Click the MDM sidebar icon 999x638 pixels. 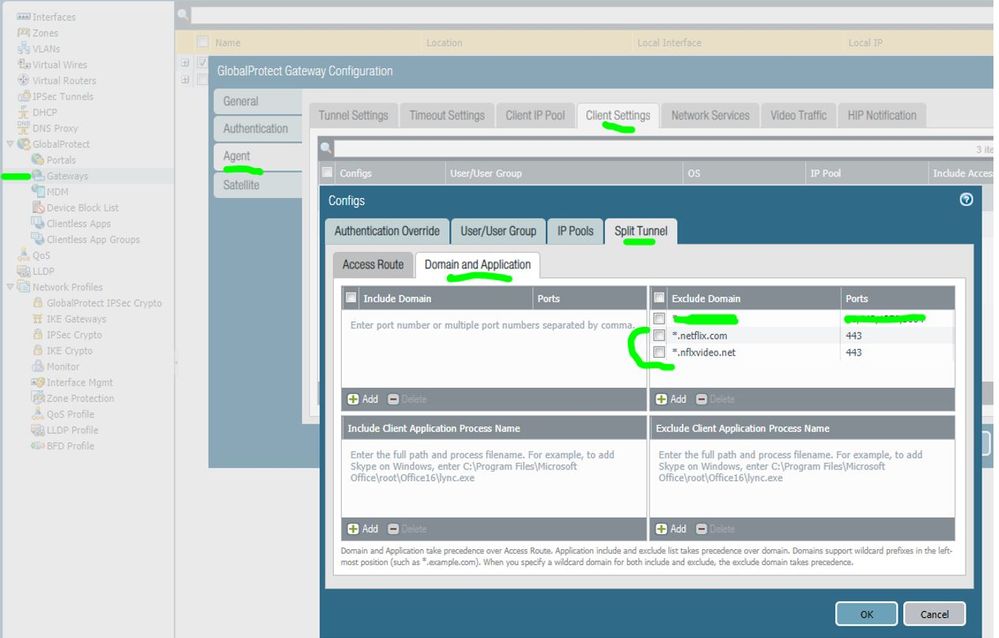click(38, 192)
